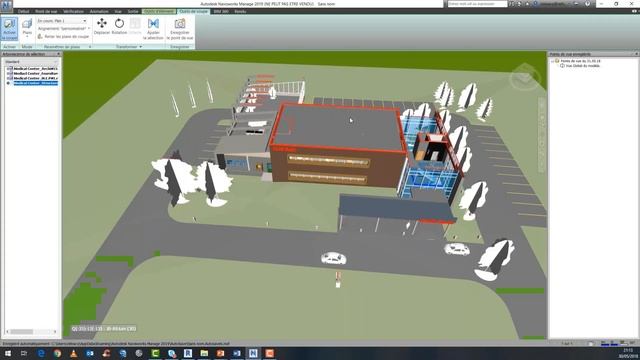Click the building's grey roof in viewport

pos(339,127)
